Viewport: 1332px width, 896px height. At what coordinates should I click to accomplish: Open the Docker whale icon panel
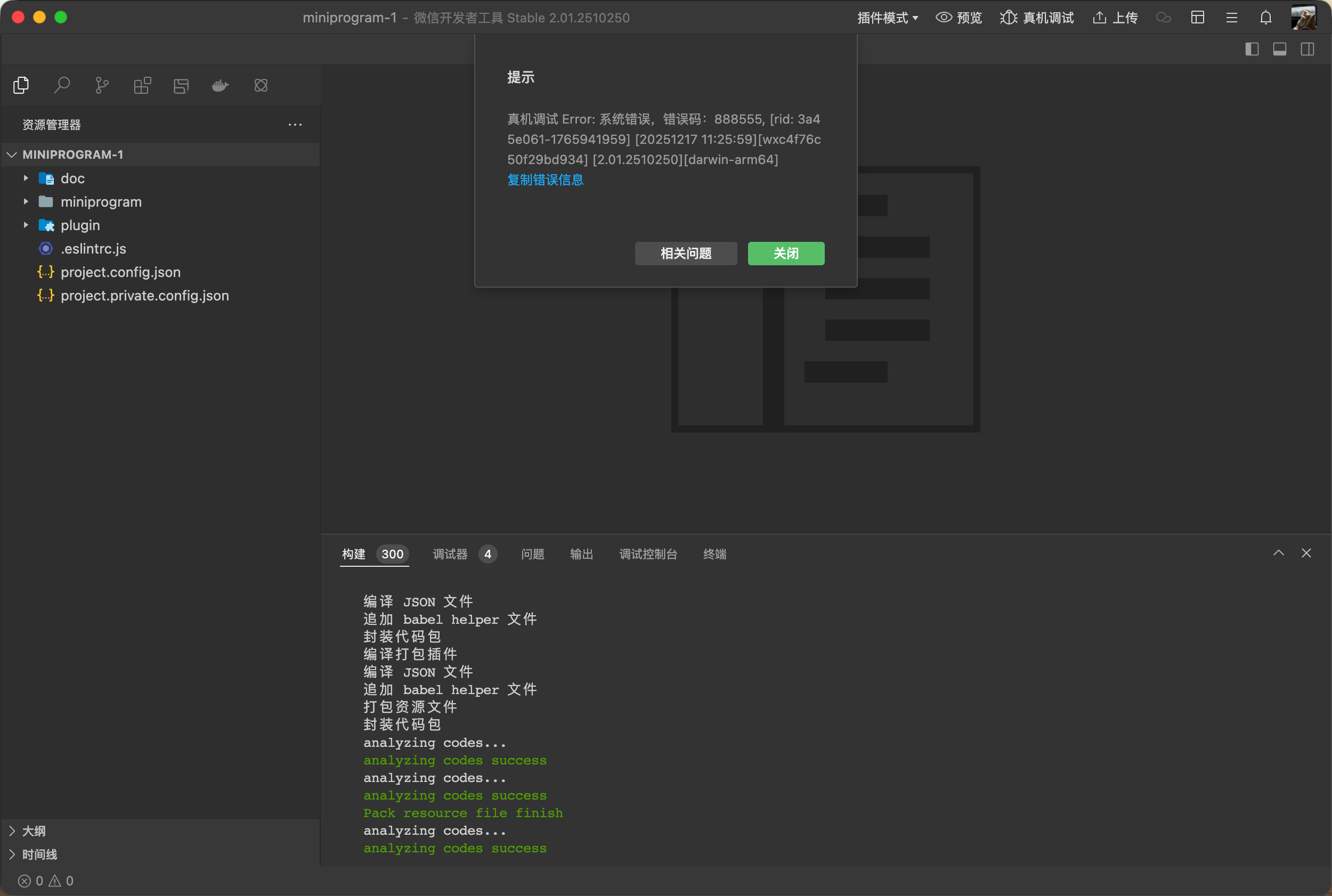pyautogui.click(x=220, y=86)
